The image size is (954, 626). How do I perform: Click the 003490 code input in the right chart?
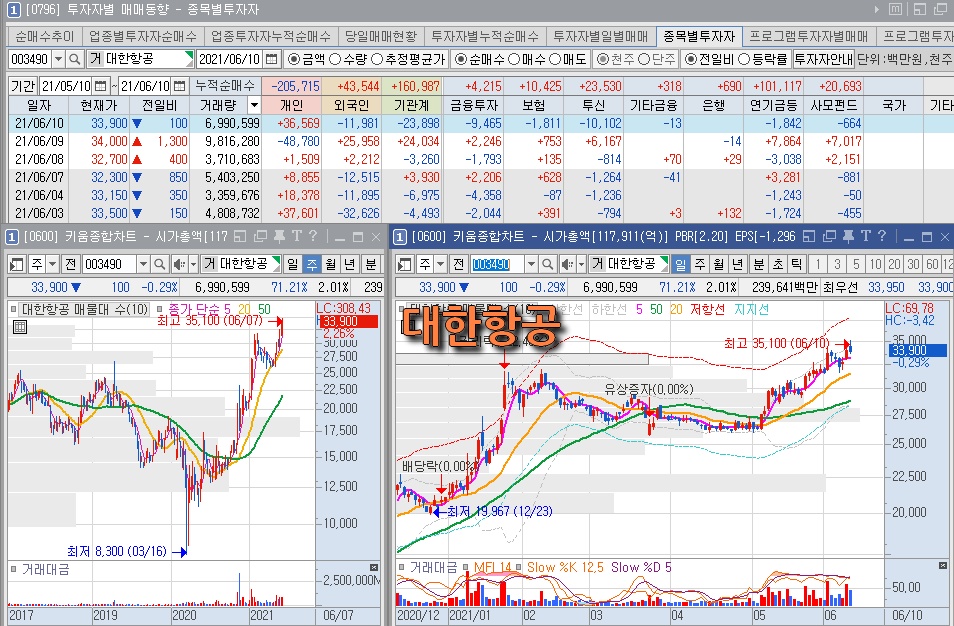point(497,264)
